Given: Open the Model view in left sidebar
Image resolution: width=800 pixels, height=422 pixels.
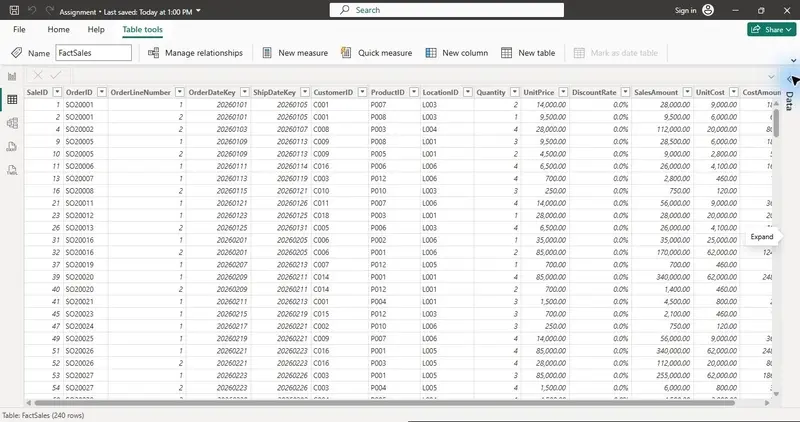Looking at the screenshot, I should point(12,123).
